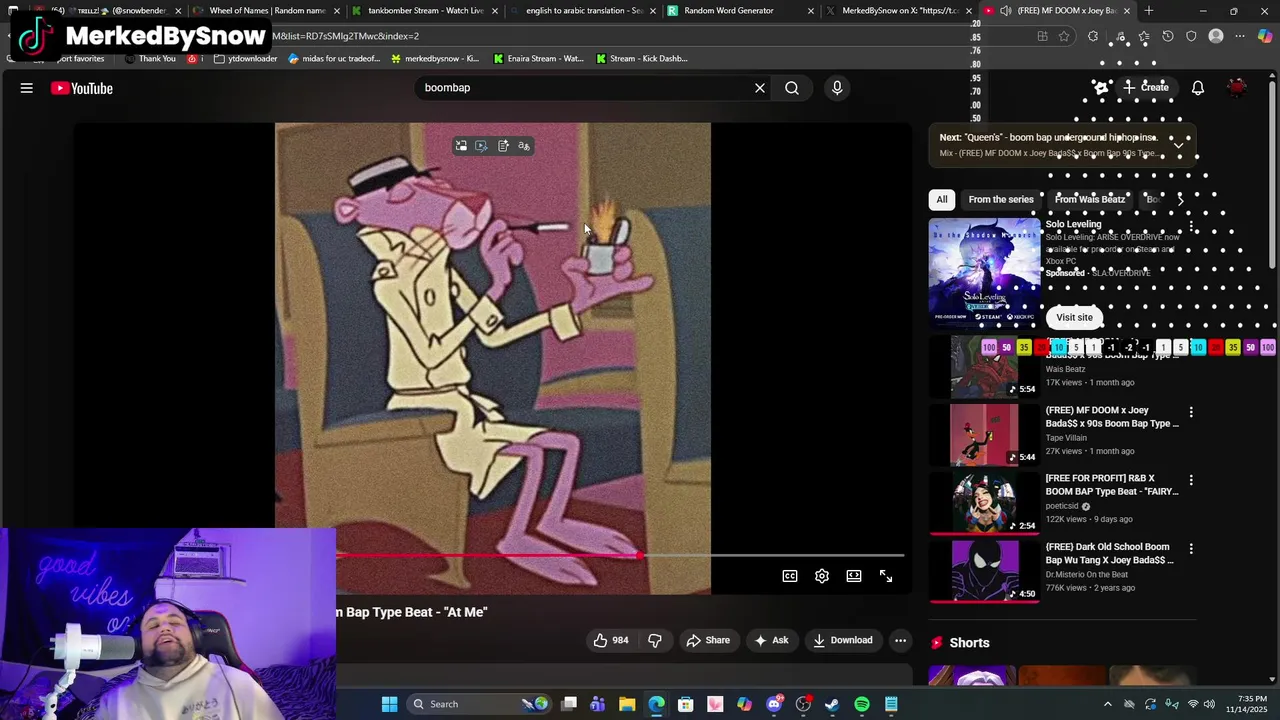Open the Wais Beatz 5:54 video thumbnail
The height and width of the screenshot is (720, 1280).
pyautogui.click(x=985, y=366)
